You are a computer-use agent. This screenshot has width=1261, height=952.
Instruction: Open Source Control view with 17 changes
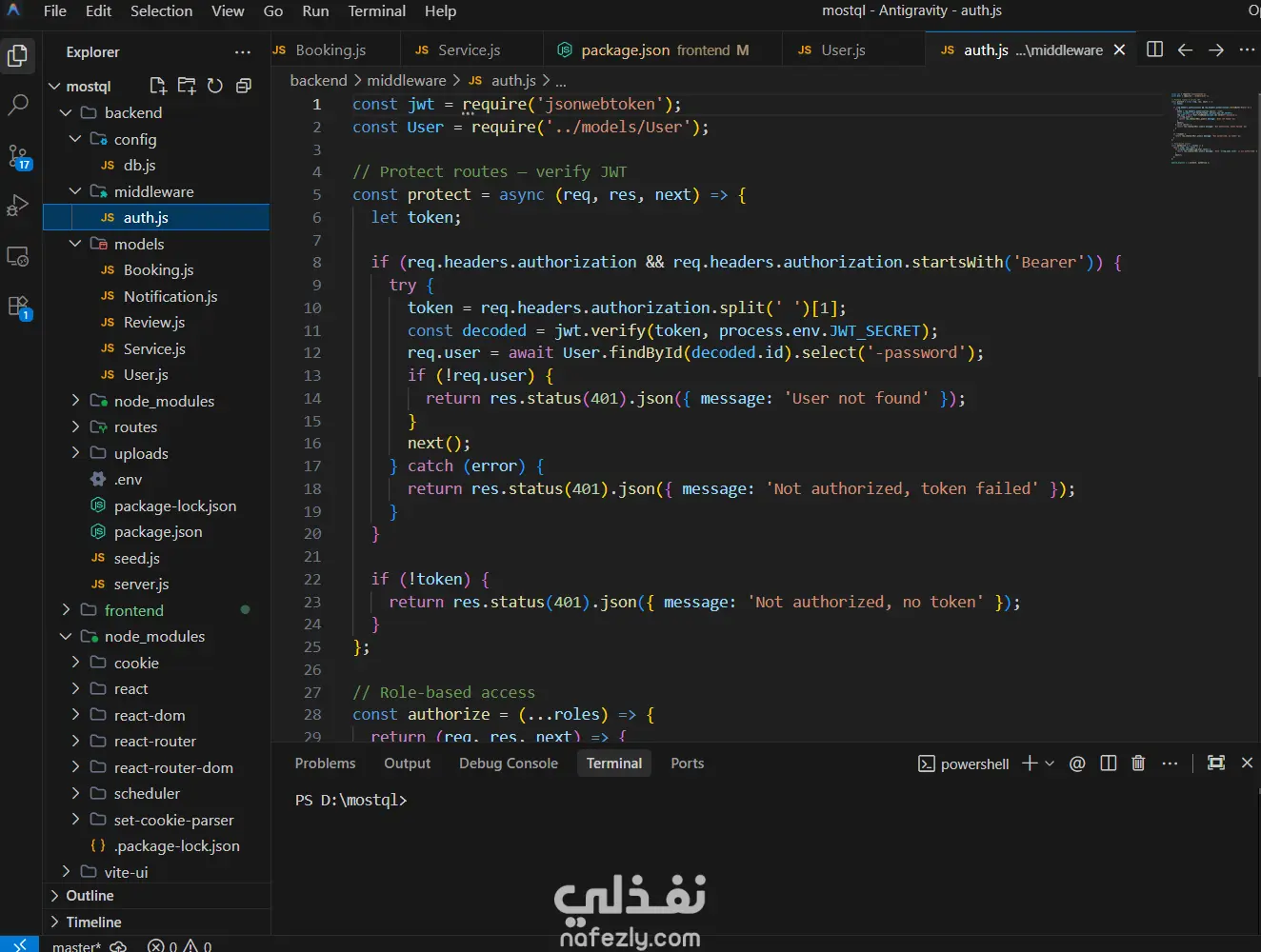[x=18, y=156]
